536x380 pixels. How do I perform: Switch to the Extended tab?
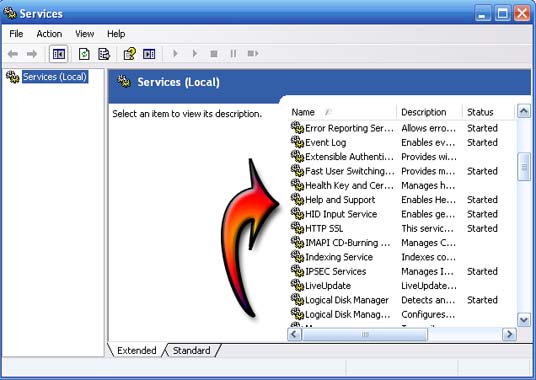click(136, 350)
